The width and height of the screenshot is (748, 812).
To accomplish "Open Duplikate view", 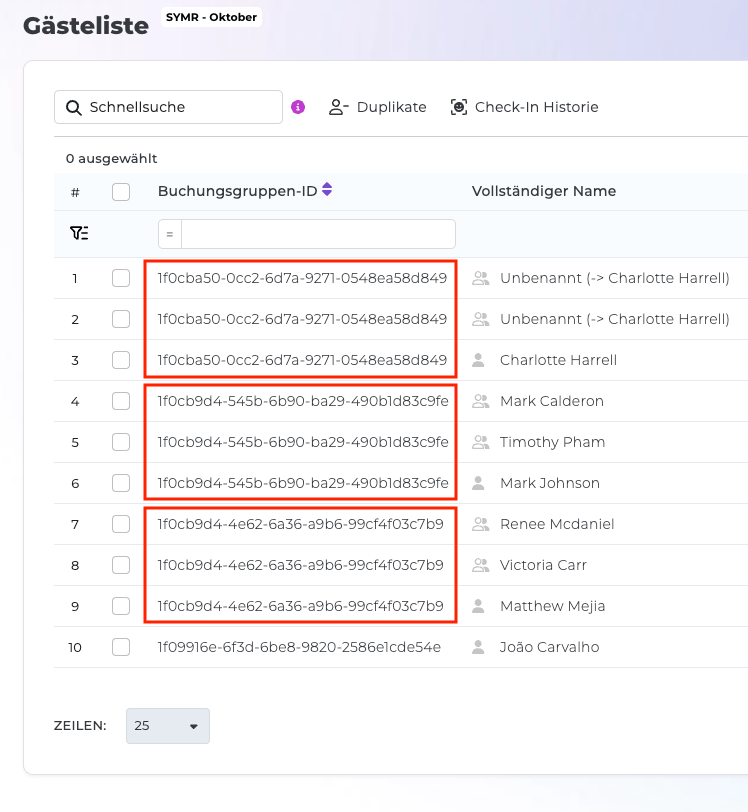I will 391,107.
